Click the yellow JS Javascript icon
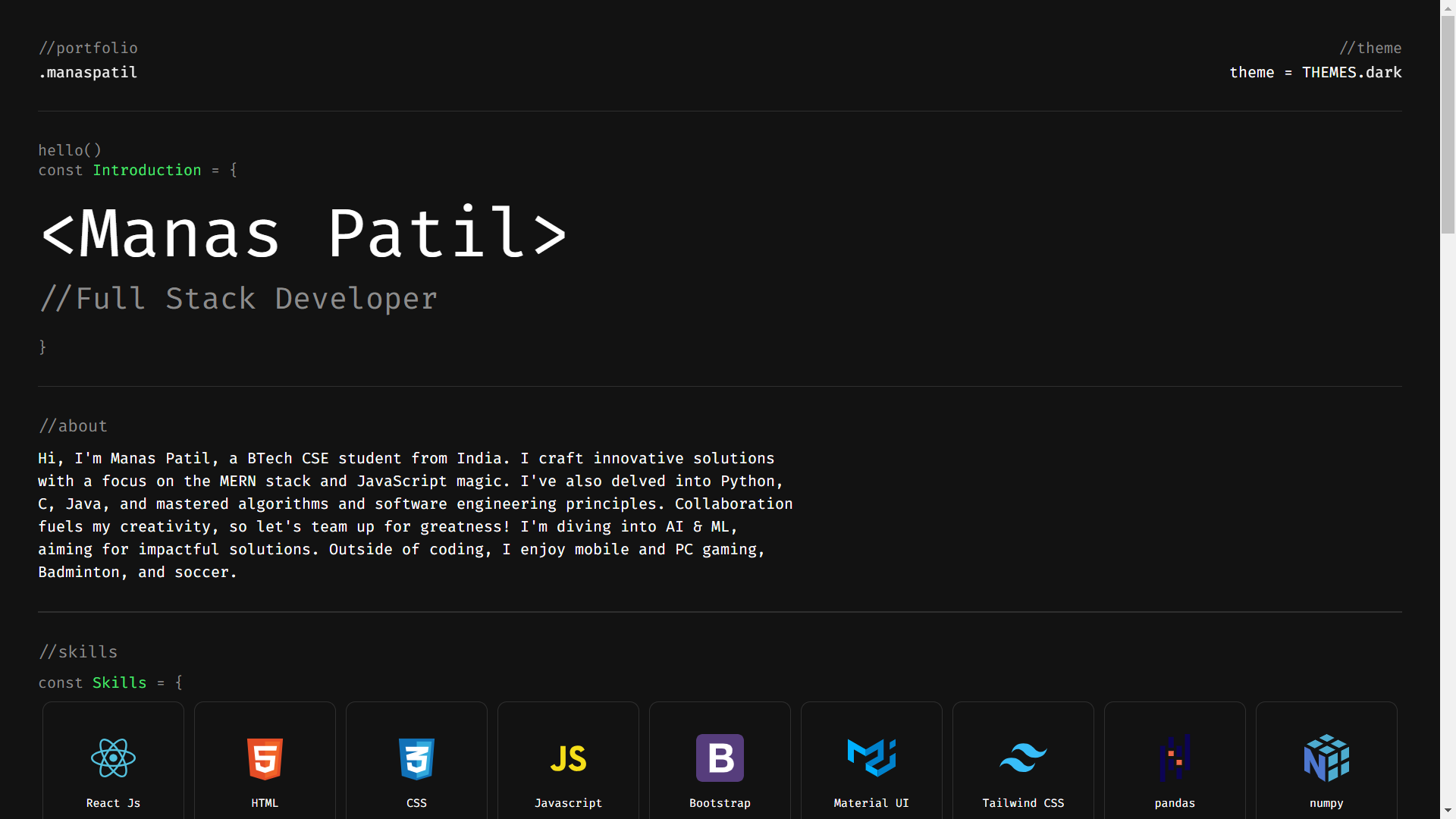Viewport: 1456px width, 819px height. click(x=568, y=758)
